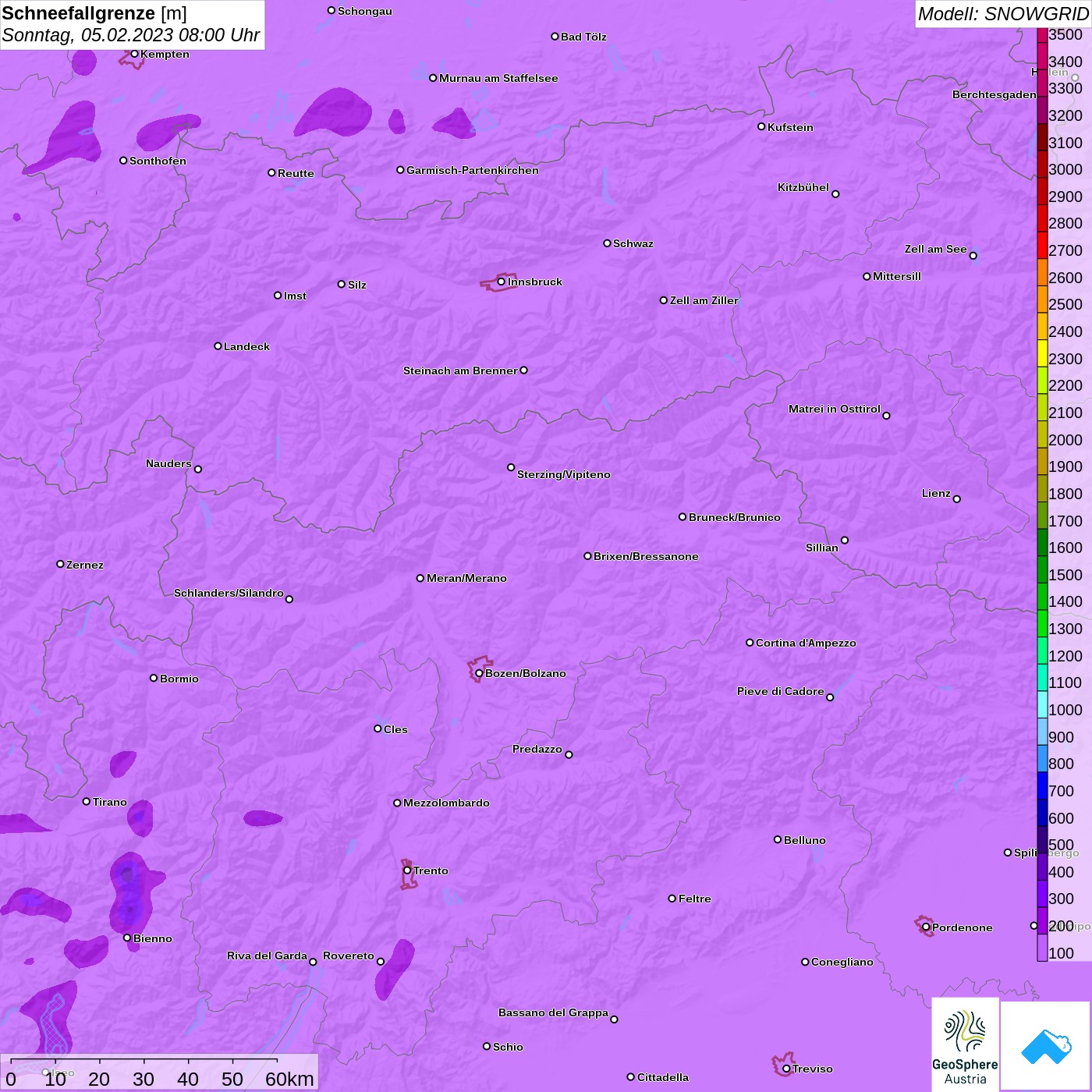This screenshot has height=1092, width=1092.
Task: Click the Tirano town marker
Action: [x=87, y=801]
